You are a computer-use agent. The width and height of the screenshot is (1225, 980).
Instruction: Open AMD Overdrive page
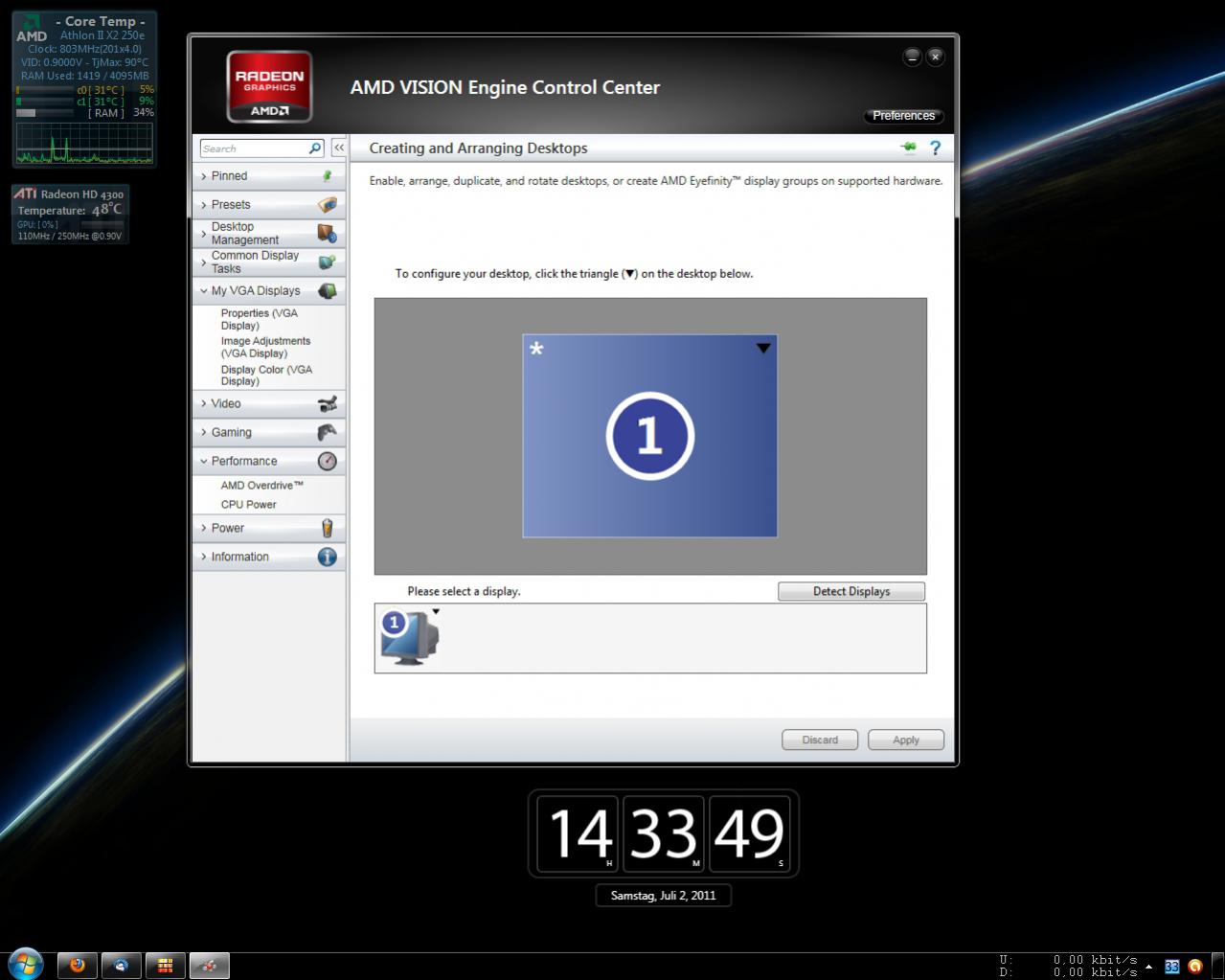pos(261,486)
